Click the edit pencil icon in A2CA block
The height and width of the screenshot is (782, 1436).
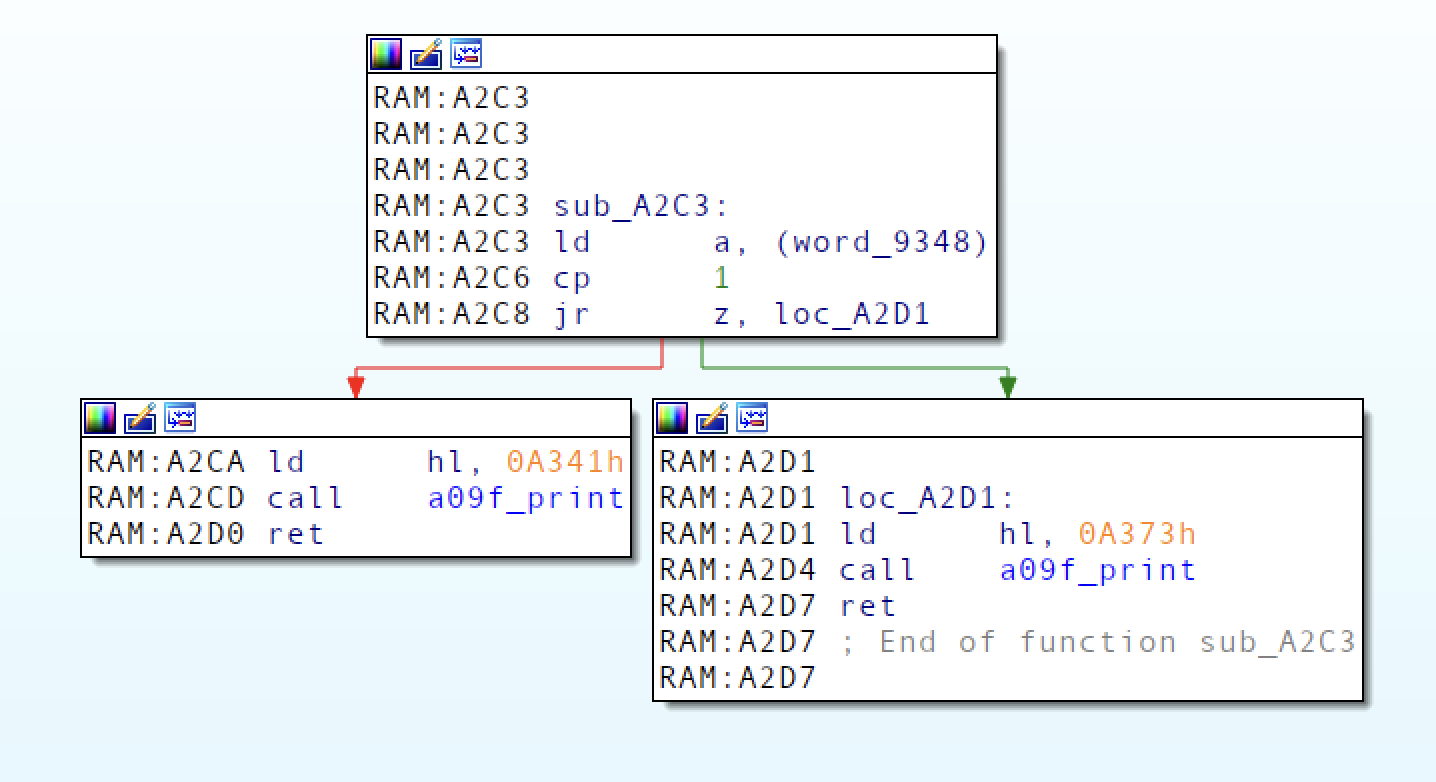(x=140, y=418)
